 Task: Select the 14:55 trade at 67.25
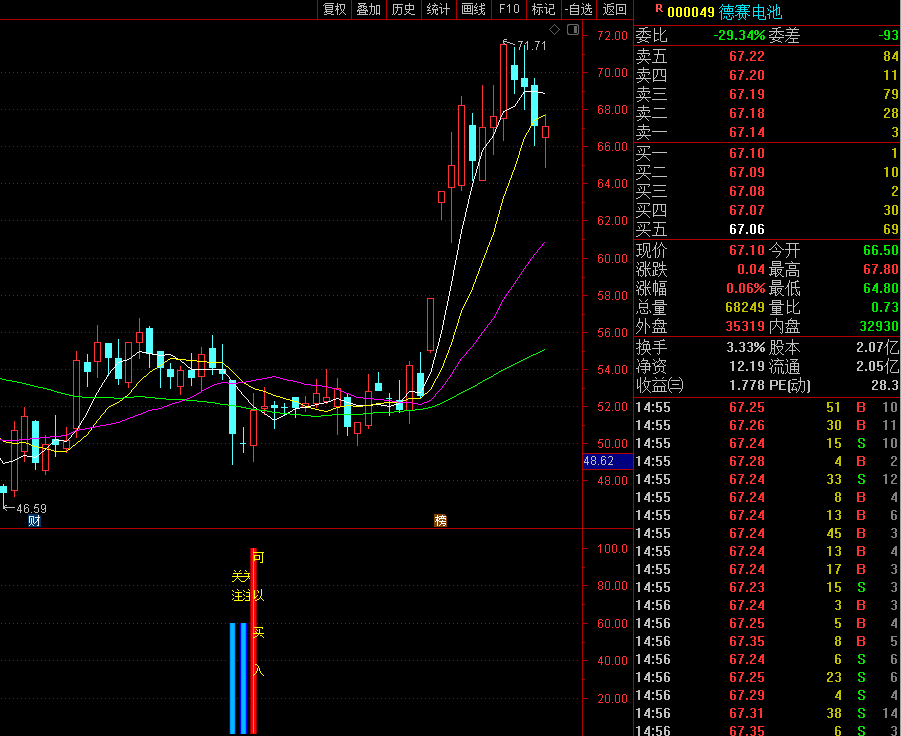pyautogui.click(x=767, y=407)
